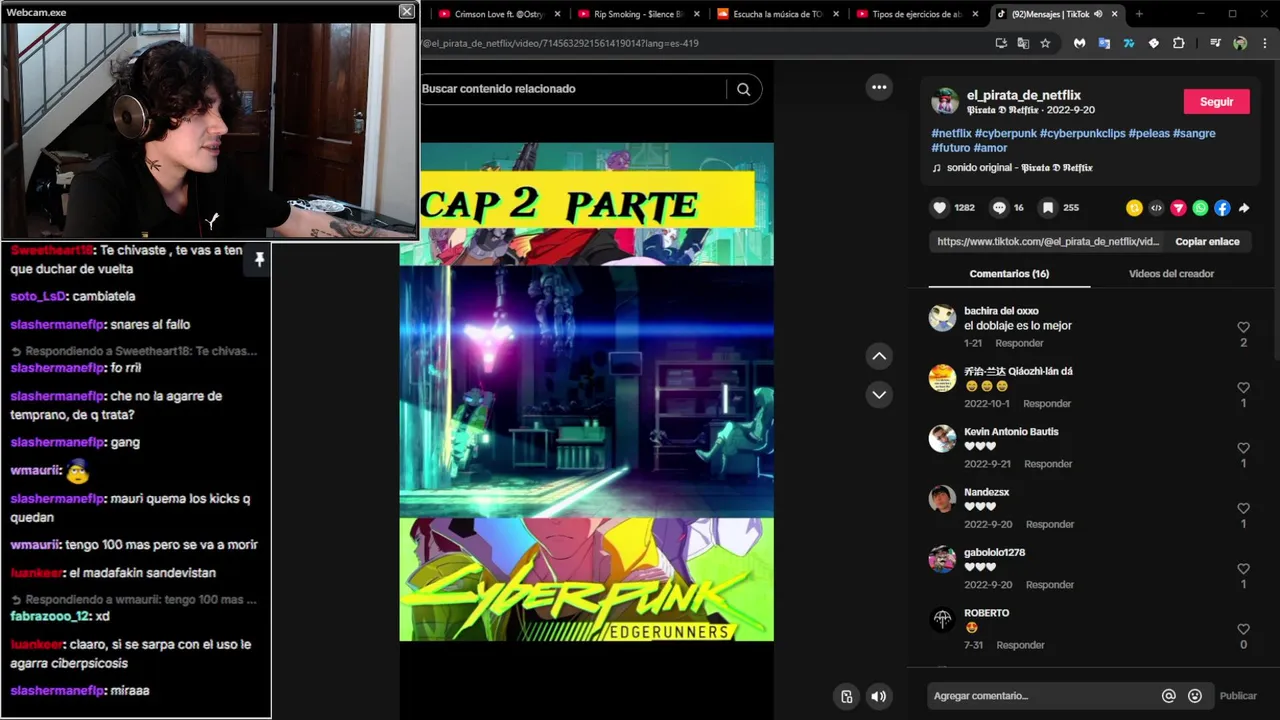Switch to the Comentarios (16) tab

(x=1009, y=274)
